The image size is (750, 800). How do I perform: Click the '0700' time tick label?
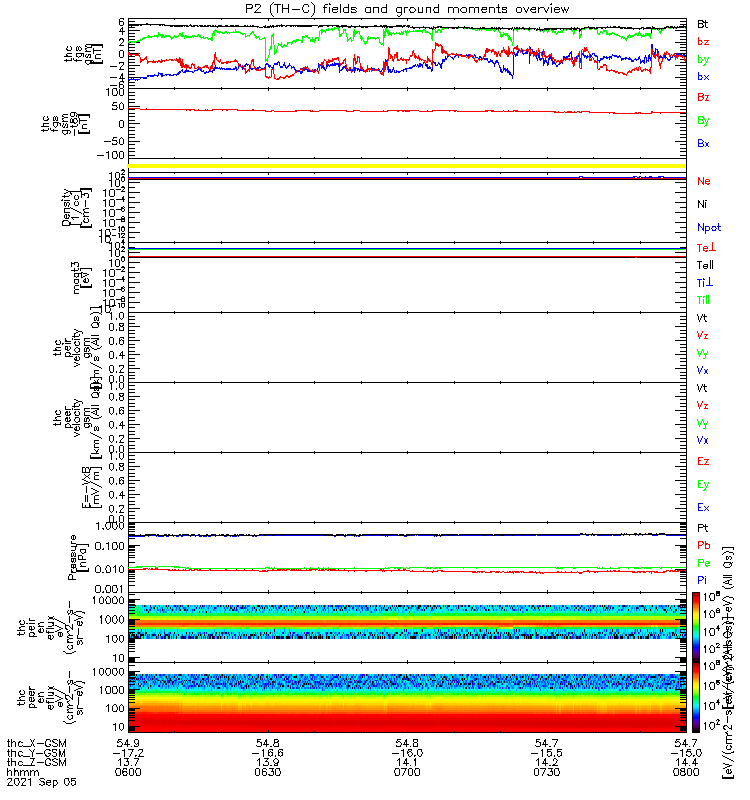(x=407, y=772)
